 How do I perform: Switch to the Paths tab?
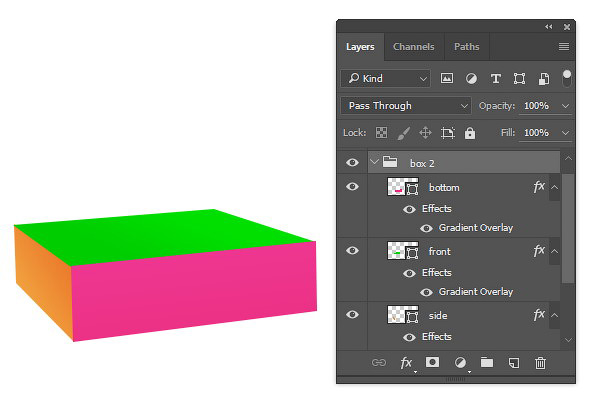pyautogui.click(x=467, y=47)
